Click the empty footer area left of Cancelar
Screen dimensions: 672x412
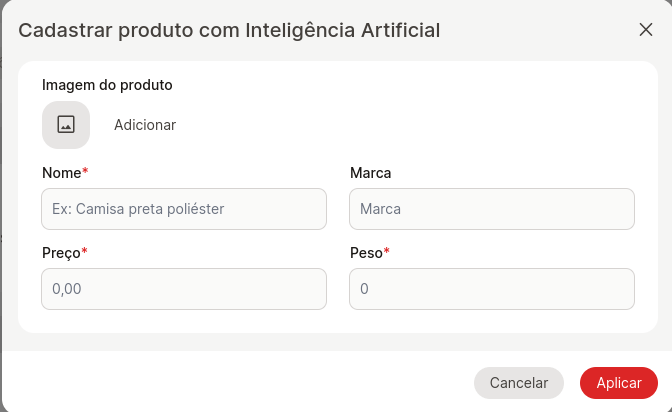(238, 382)
